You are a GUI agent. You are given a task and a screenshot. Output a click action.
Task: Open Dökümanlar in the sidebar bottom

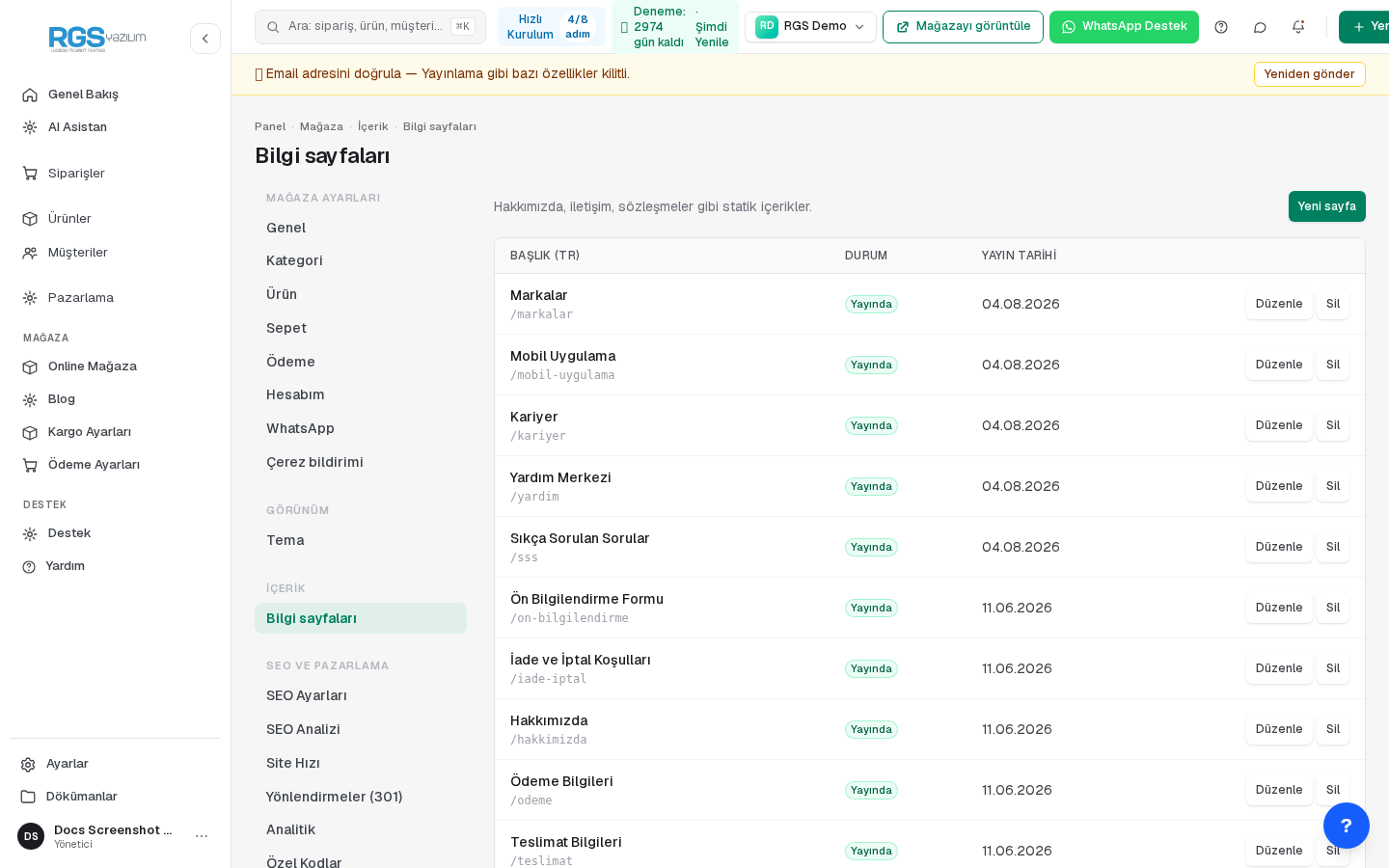point(115,797)
